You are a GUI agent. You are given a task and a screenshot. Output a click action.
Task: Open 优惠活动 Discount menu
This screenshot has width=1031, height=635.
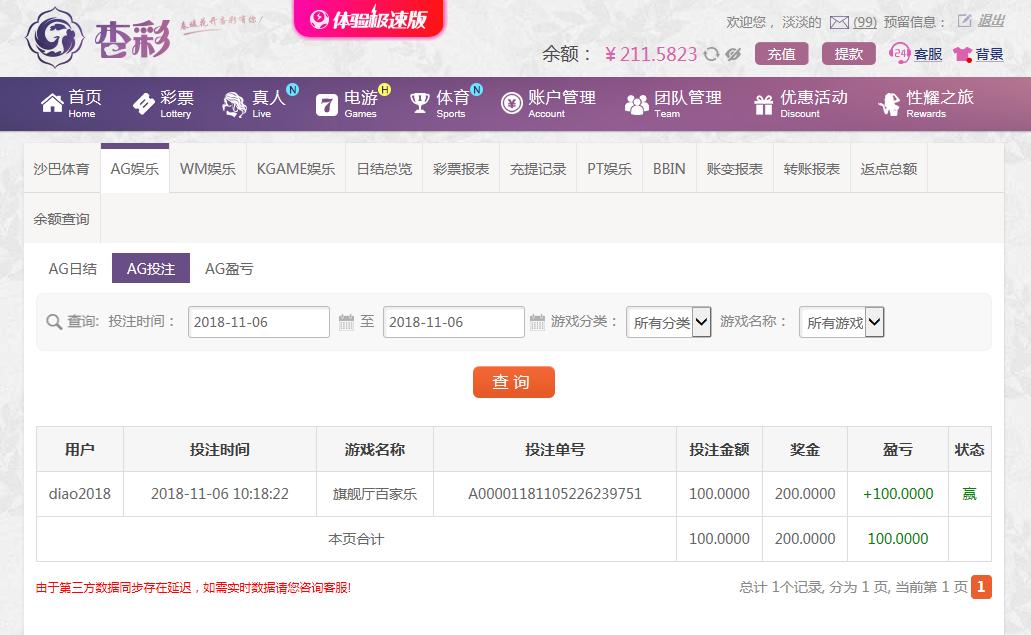(x=800, y=104)
